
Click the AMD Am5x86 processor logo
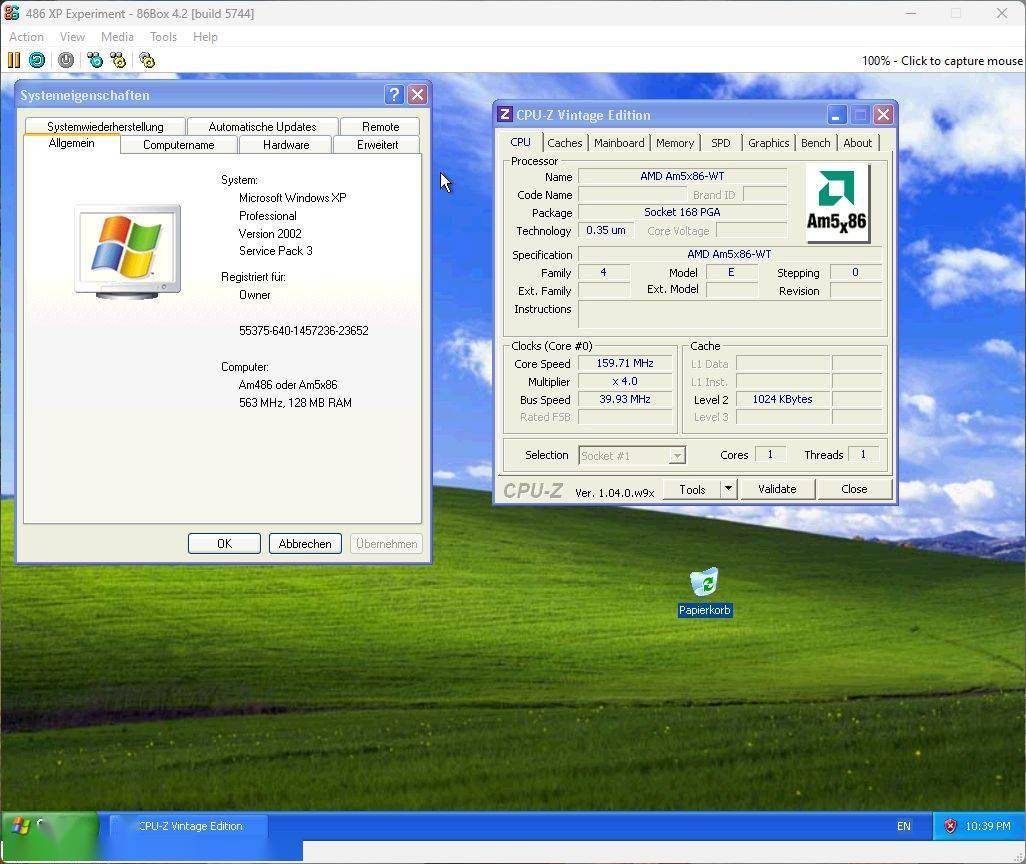click(837, 203)
